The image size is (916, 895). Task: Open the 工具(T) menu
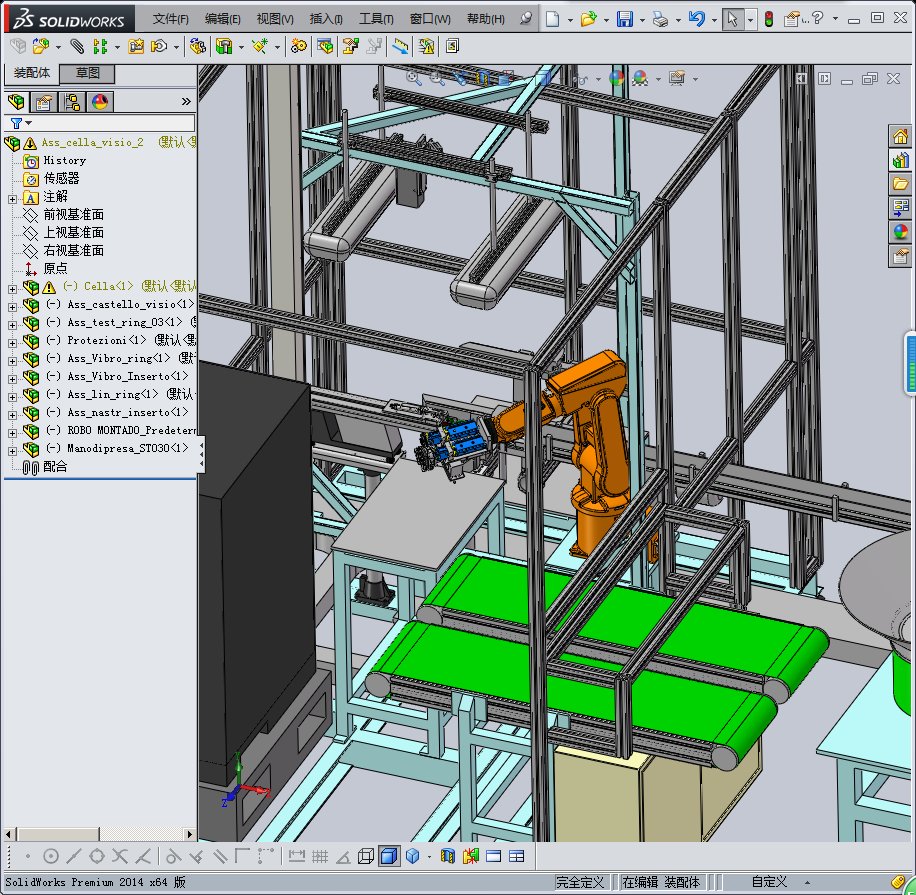coord(376,19)
